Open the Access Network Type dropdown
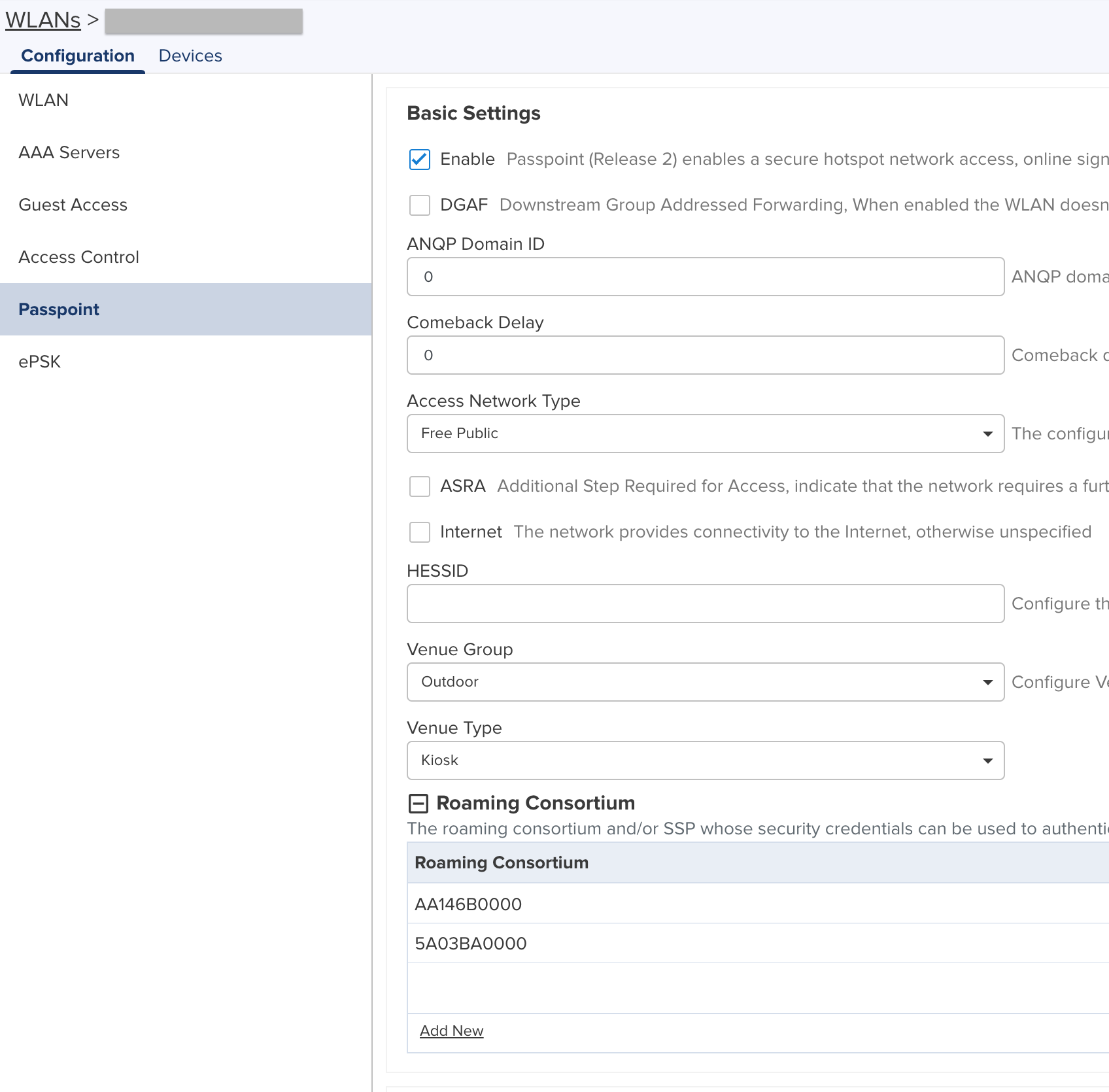The image size is (1109, 1092). coord(706,434)
